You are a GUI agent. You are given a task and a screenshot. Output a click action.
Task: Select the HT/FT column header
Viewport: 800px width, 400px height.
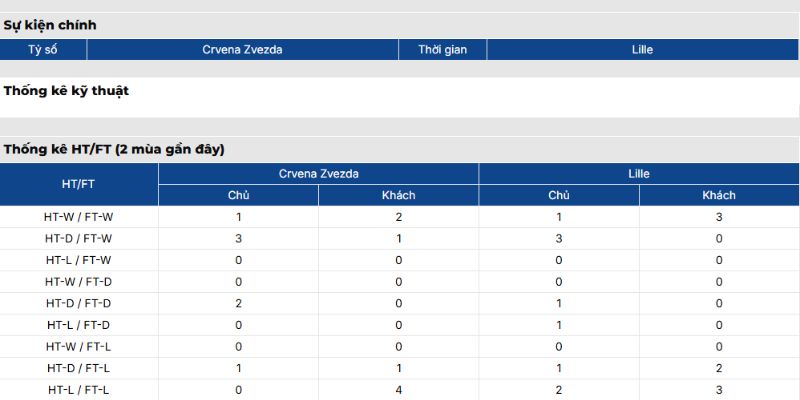click(x=79, y=184)
